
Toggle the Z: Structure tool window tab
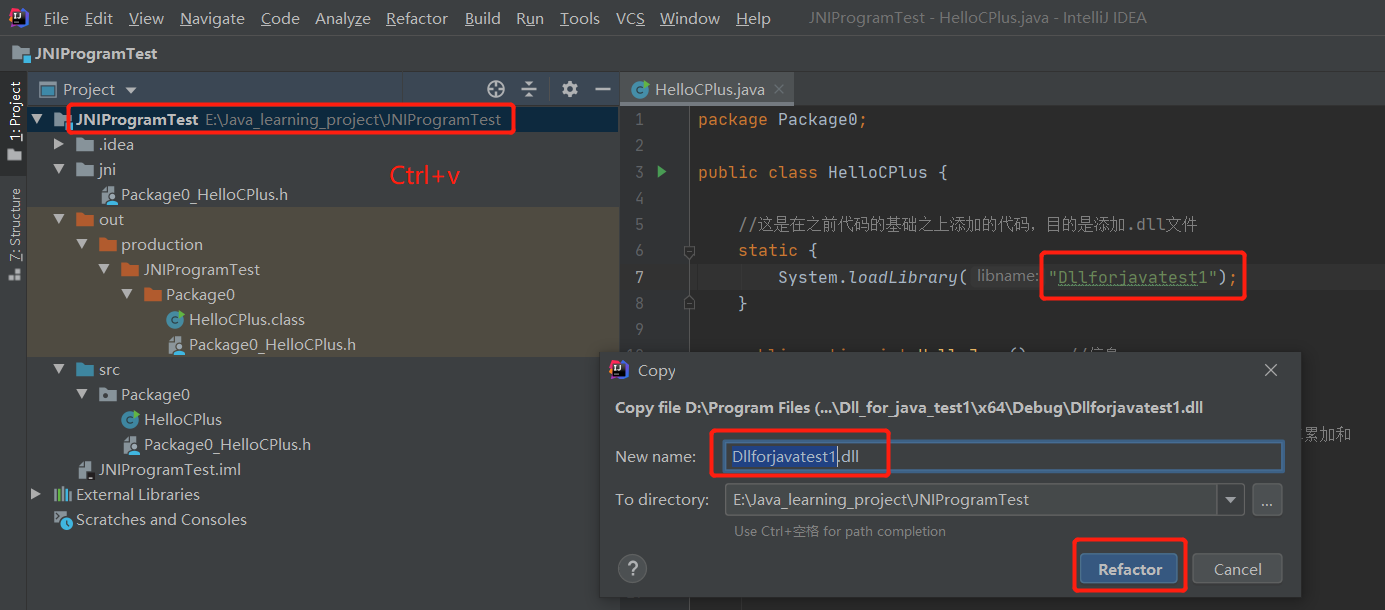pos(14,234)
